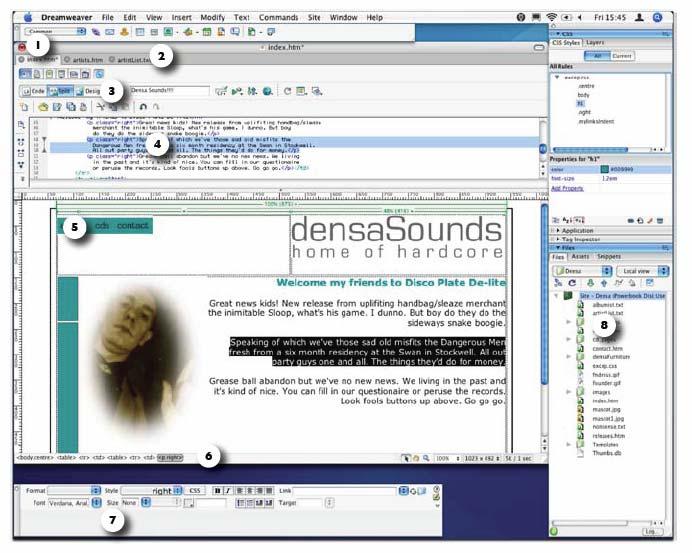This screenshot has height=553, width=692.
Task: Open the View options icon
Action: coord(301,91)
